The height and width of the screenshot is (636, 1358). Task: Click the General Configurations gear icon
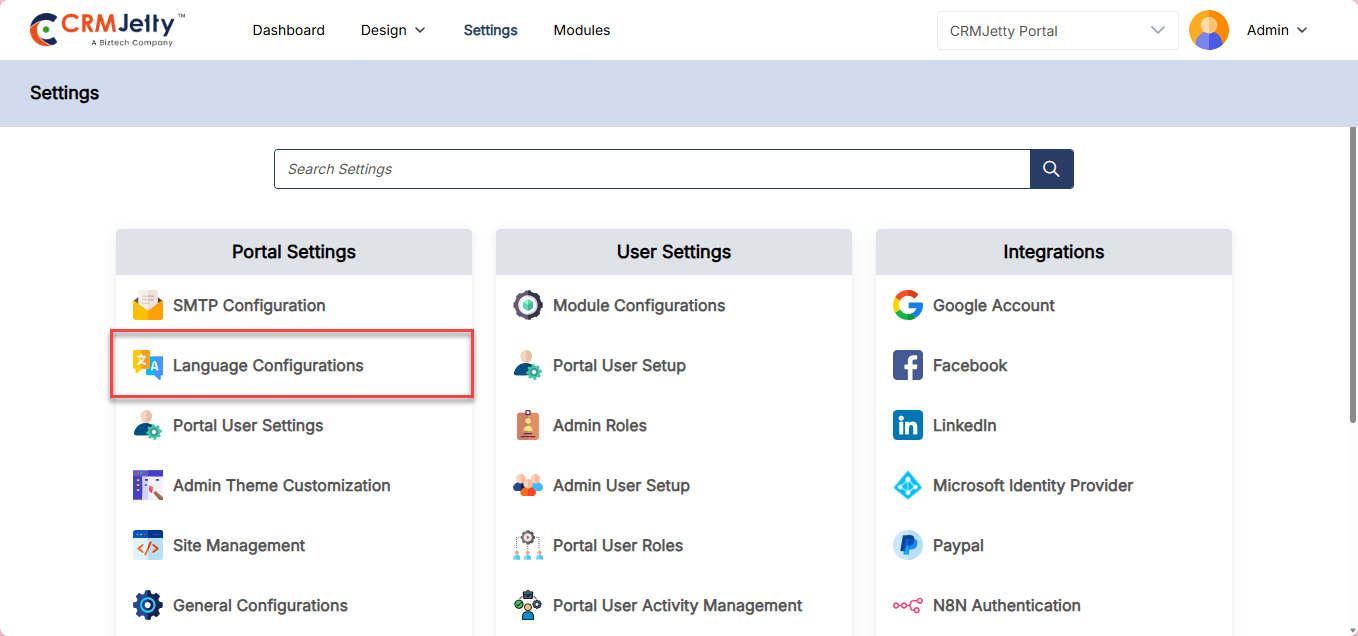(148, 605)
